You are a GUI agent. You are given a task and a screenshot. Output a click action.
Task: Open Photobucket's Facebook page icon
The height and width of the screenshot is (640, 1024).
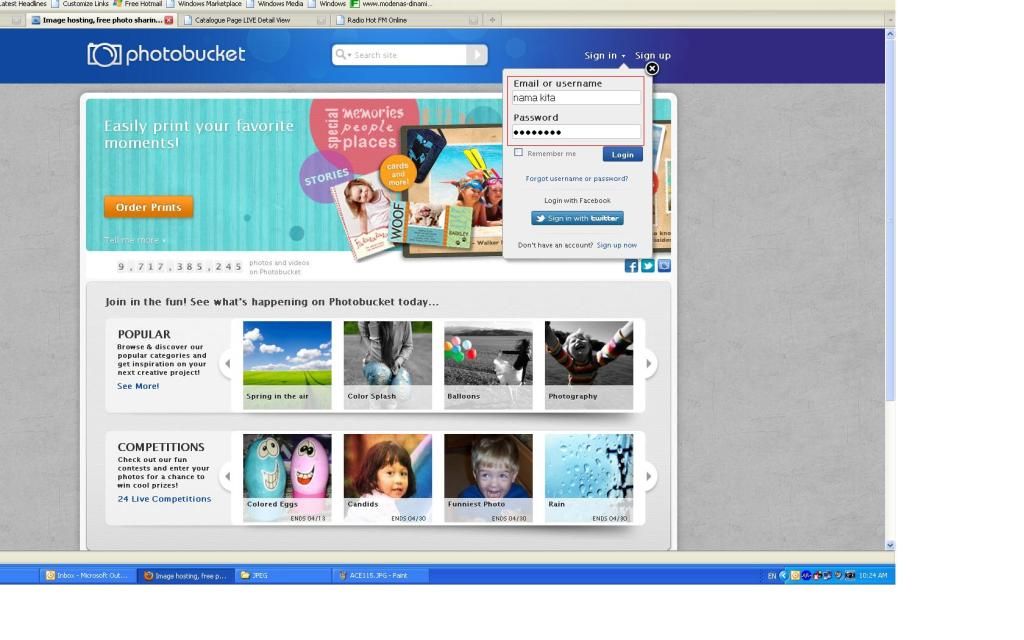(x=631, y=266)
